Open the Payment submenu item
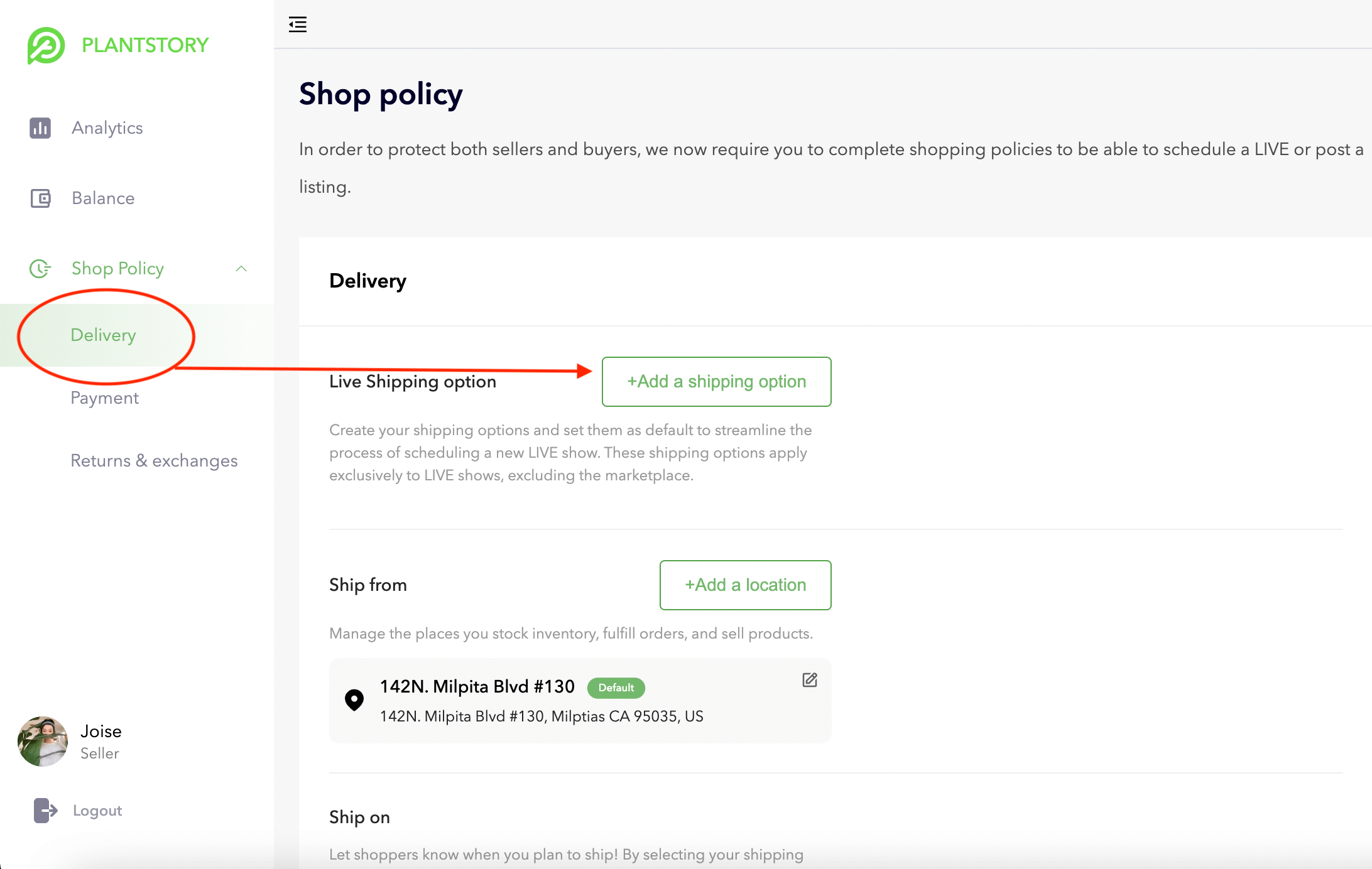The image size is (1372, 869). coord(104,398)
